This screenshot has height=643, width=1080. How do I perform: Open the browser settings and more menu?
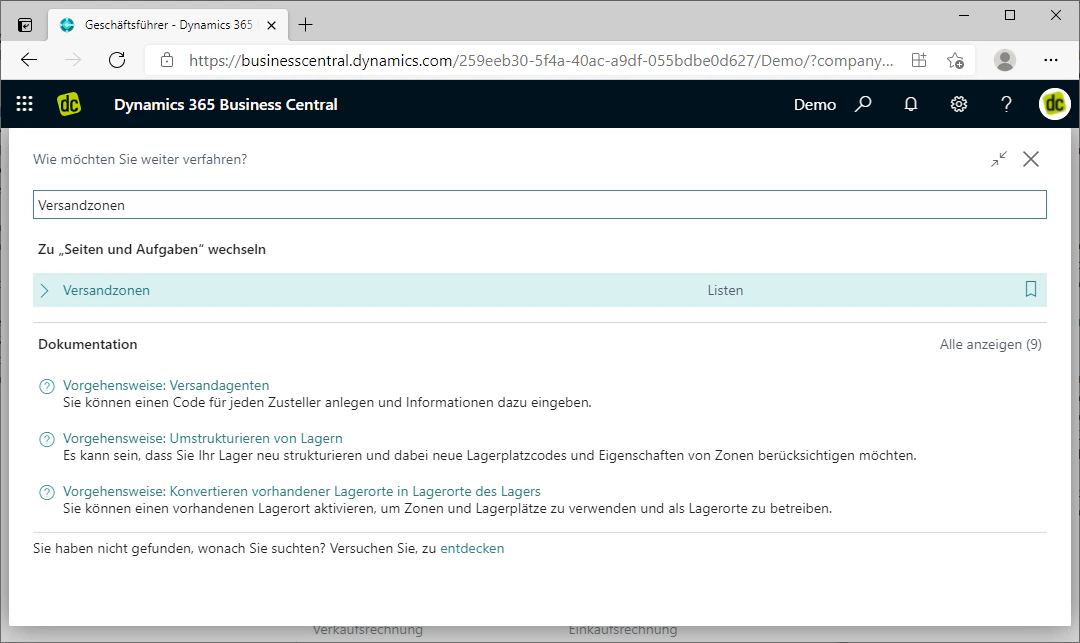point(1050,60)
